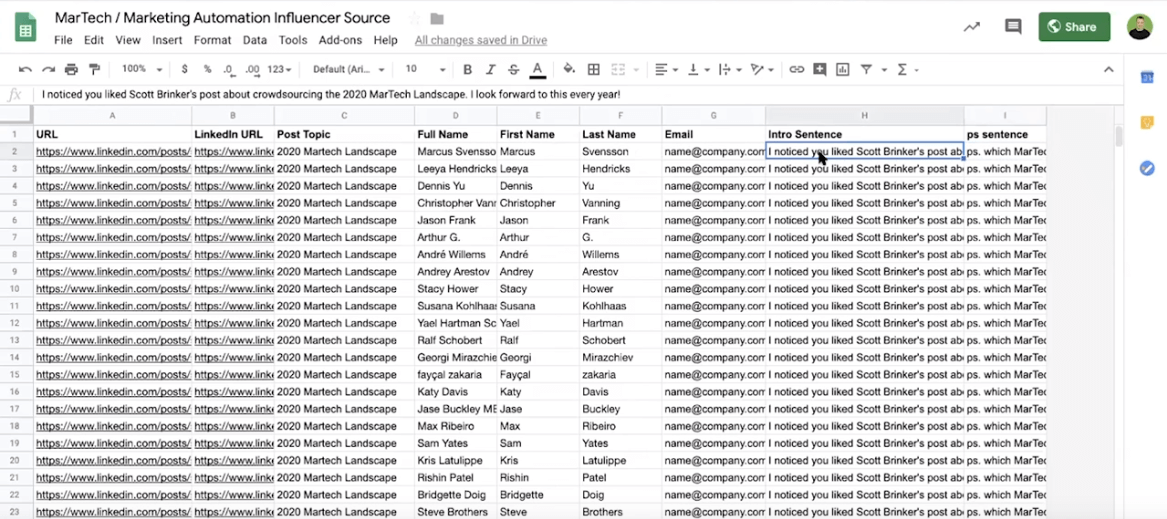Image resolution: width=1167 pixels, height=519 pixels.
Task: Open the fill color picker
Action: pos(569,70)
